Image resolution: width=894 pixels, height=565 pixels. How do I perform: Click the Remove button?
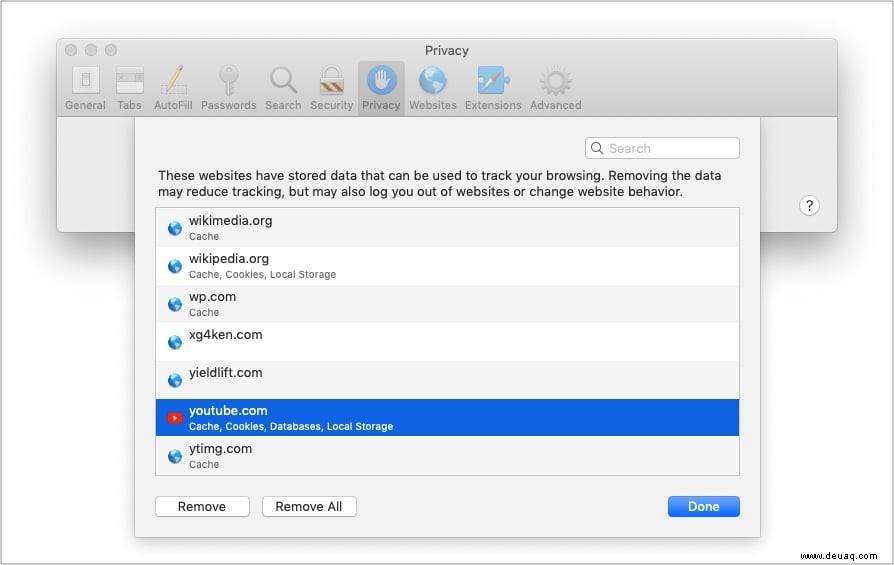click(202, 506)
